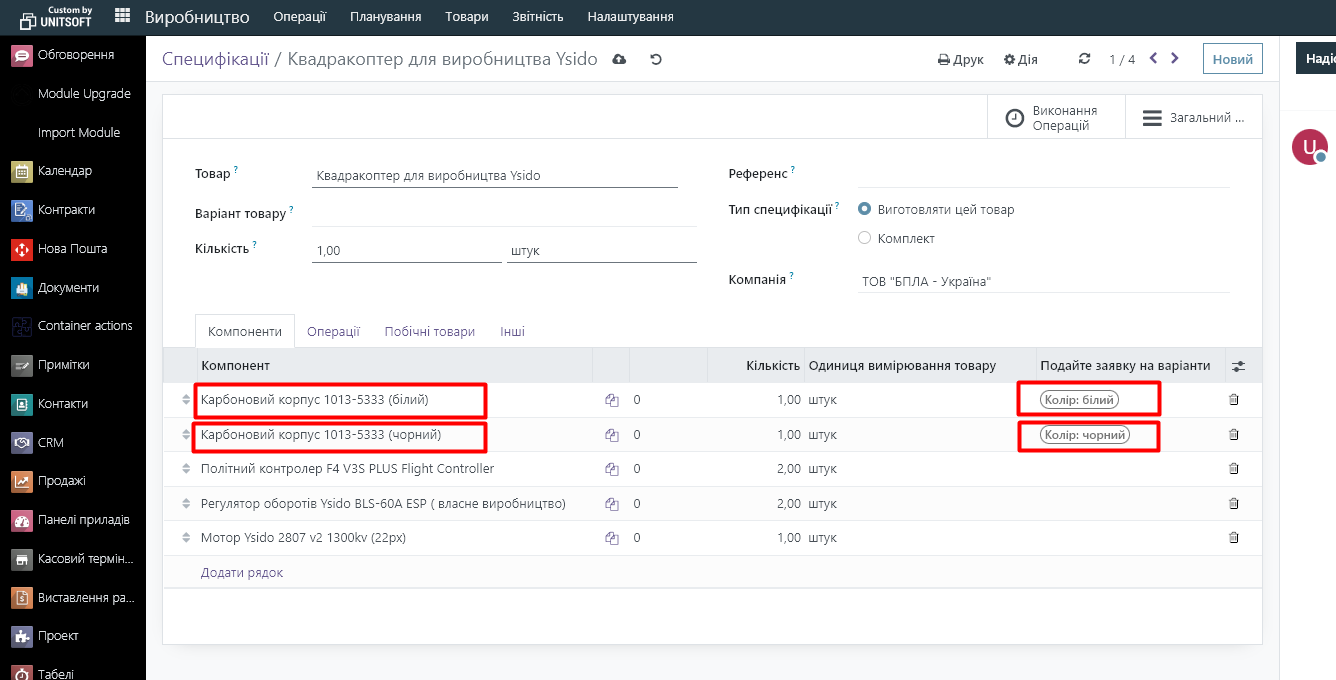Click the discard changes undo icon

click(656, 60)
